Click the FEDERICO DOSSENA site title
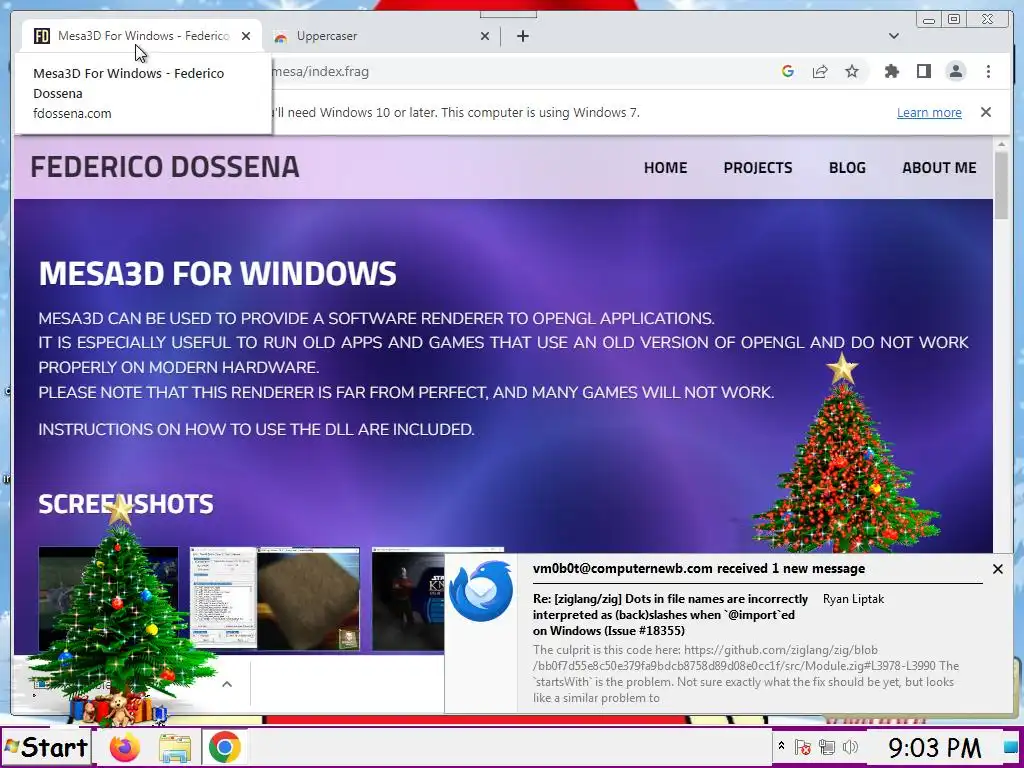This screenshot has width=1024, height=768. click(165, 167)
